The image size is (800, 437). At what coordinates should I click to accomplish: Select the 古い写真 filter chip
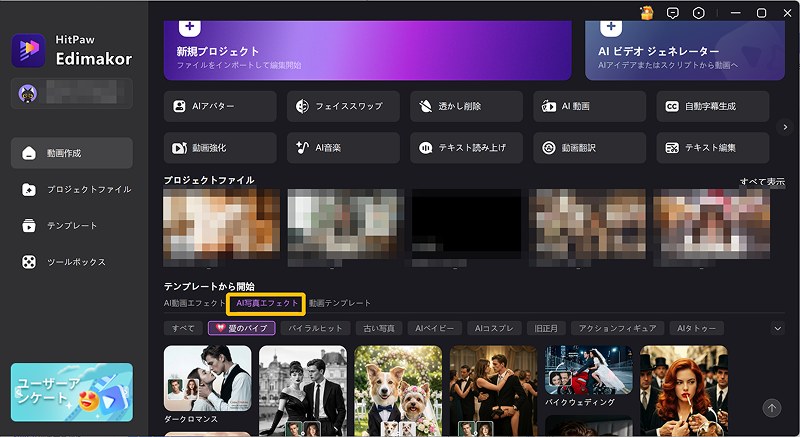(x=379, y=328)
